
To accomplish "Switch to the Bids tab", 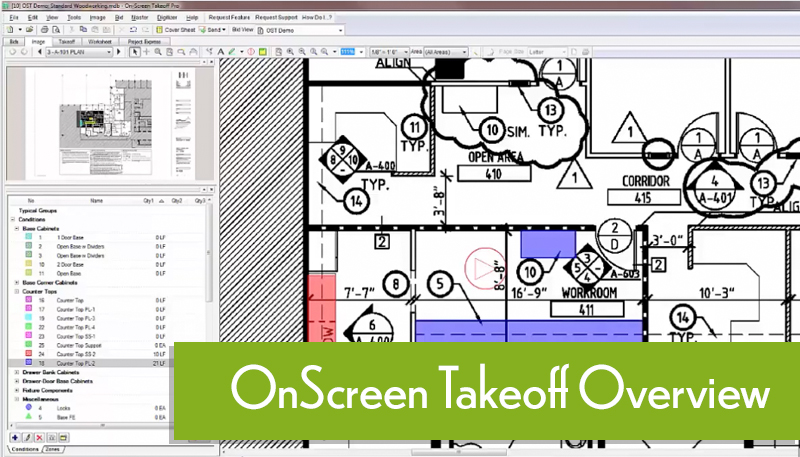I will pyautogui.click(x=14, y=42).
